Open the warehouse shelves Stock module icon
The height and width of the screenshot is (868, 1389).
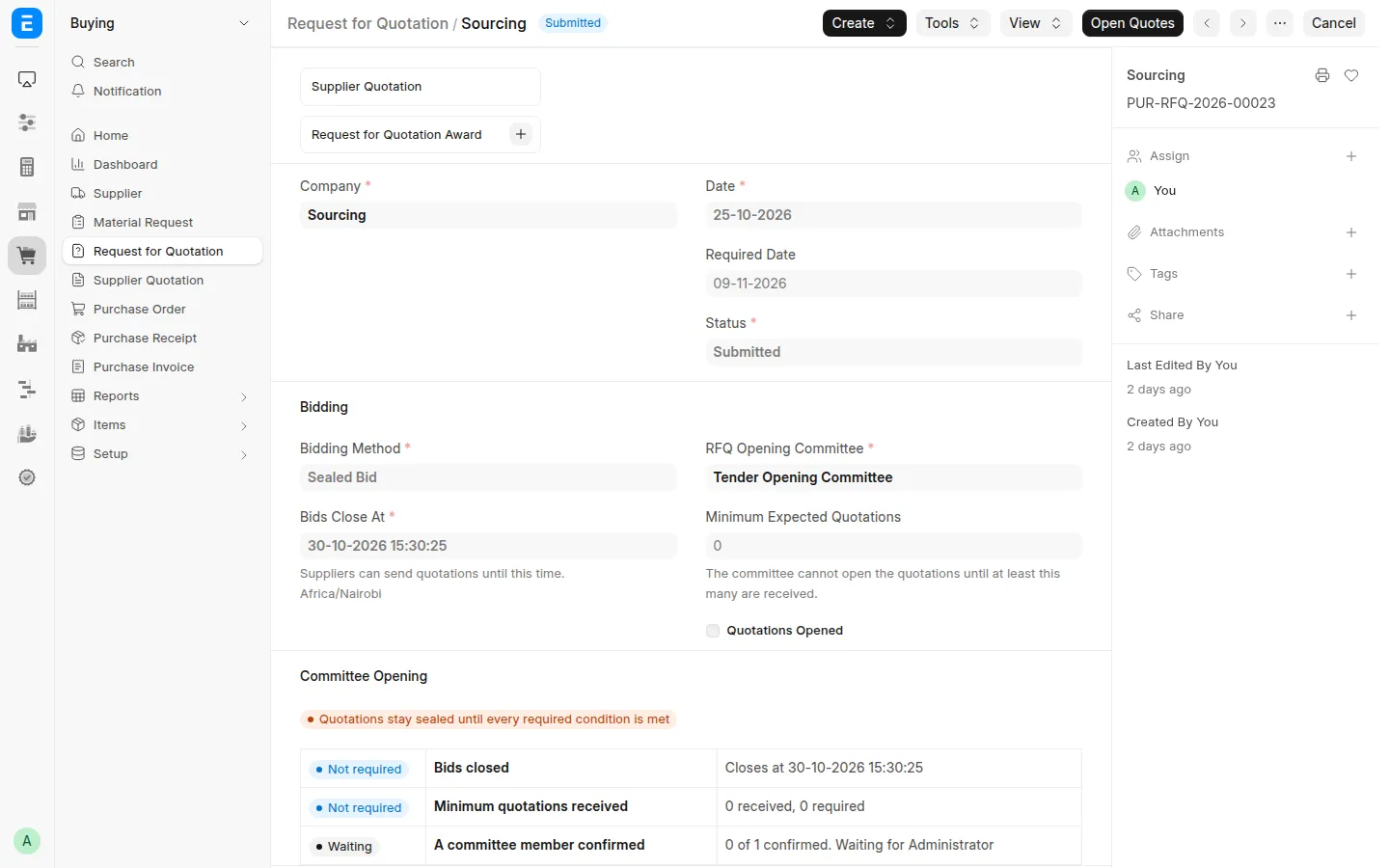coord(27,300)
